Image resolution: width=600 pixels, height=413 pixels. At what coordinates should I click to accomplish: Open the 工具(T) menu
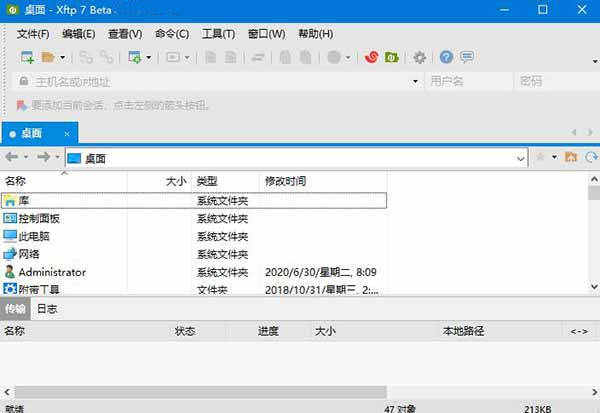pyautogui.click(x=218, y=34)
